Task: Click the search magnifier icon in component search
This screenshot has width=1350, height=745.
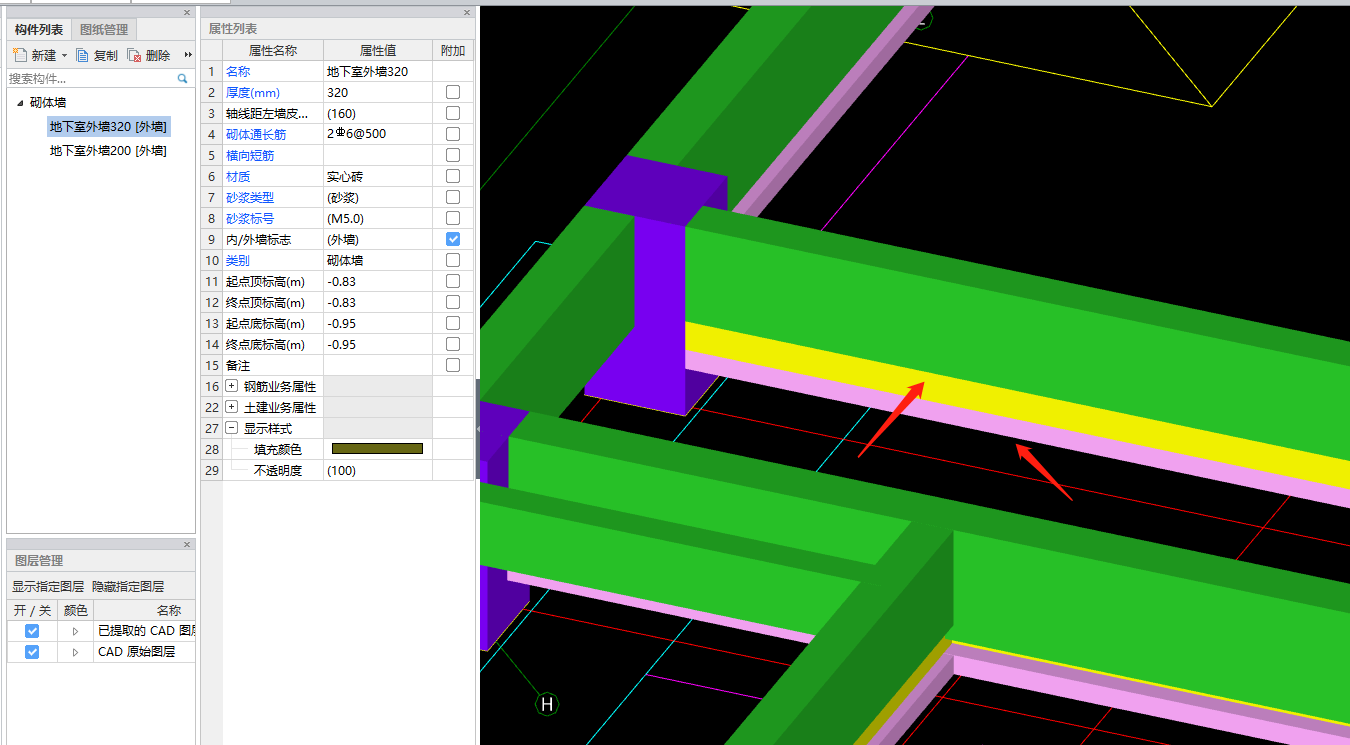Action: [x=183, y=78]
